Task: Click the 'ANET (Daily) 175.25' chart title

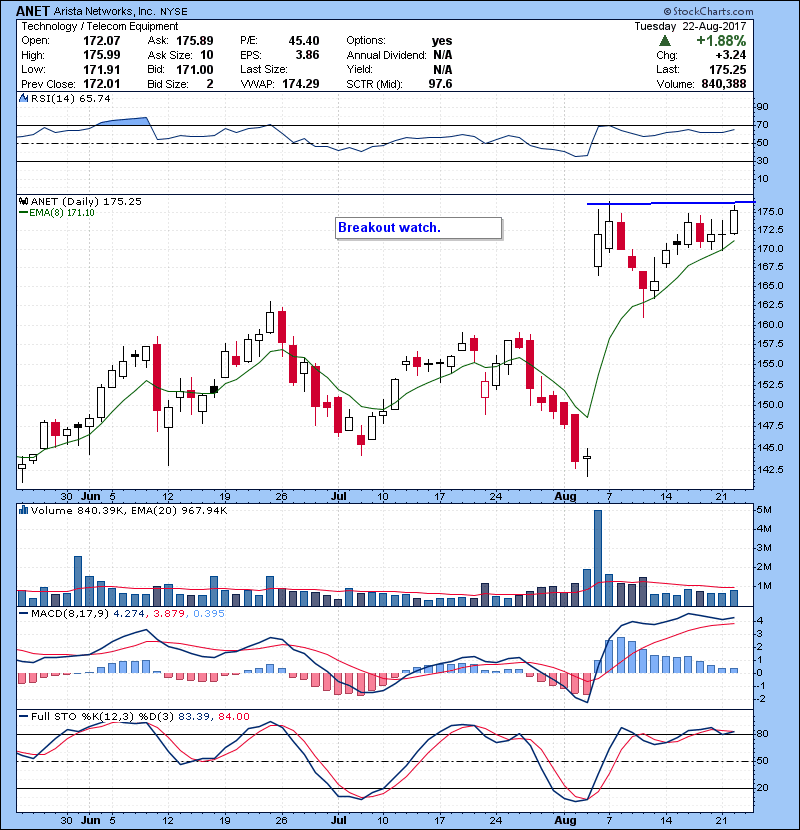Action: click(86, 201)
